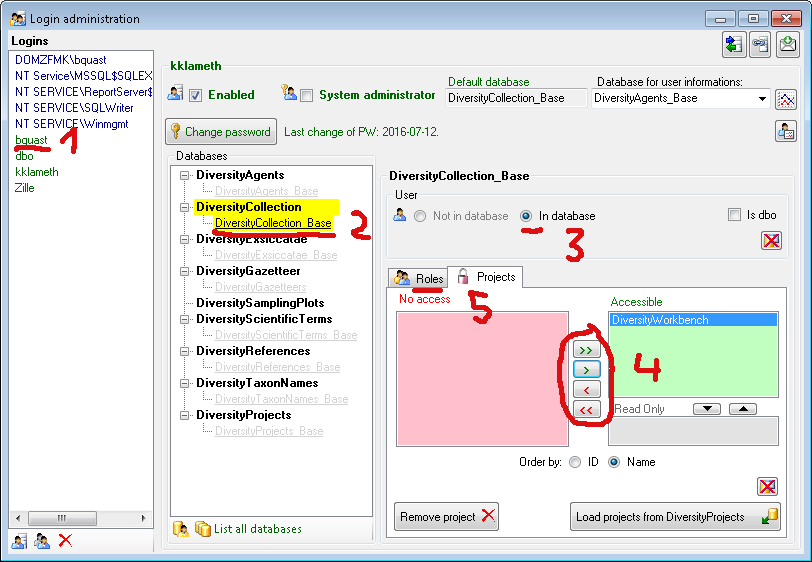This screenshot has height=562, width=812.
Task: Open the chart icon beside user database dropdown
Action: click(x=787, y=98)
